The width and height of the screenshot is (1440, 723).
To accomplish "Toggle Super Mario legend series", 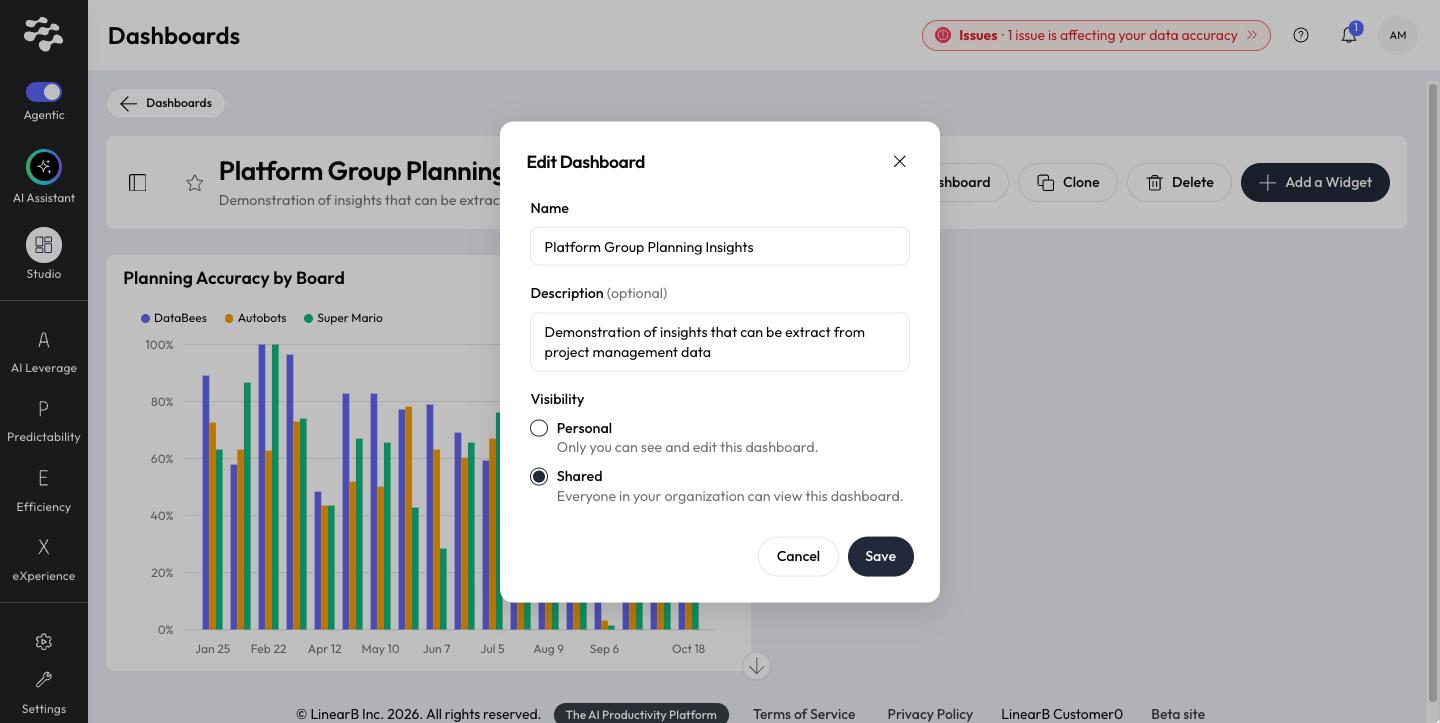I will [343, 318].
